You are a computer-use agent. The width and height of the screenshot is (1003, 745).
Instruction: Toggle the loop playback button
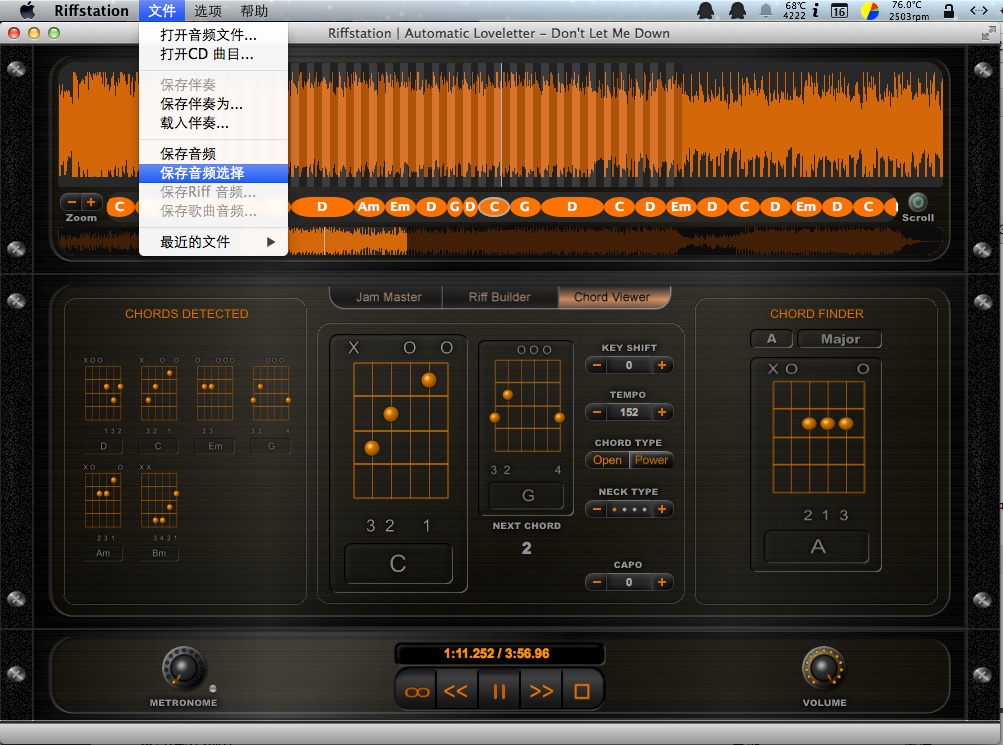point(417,691)
